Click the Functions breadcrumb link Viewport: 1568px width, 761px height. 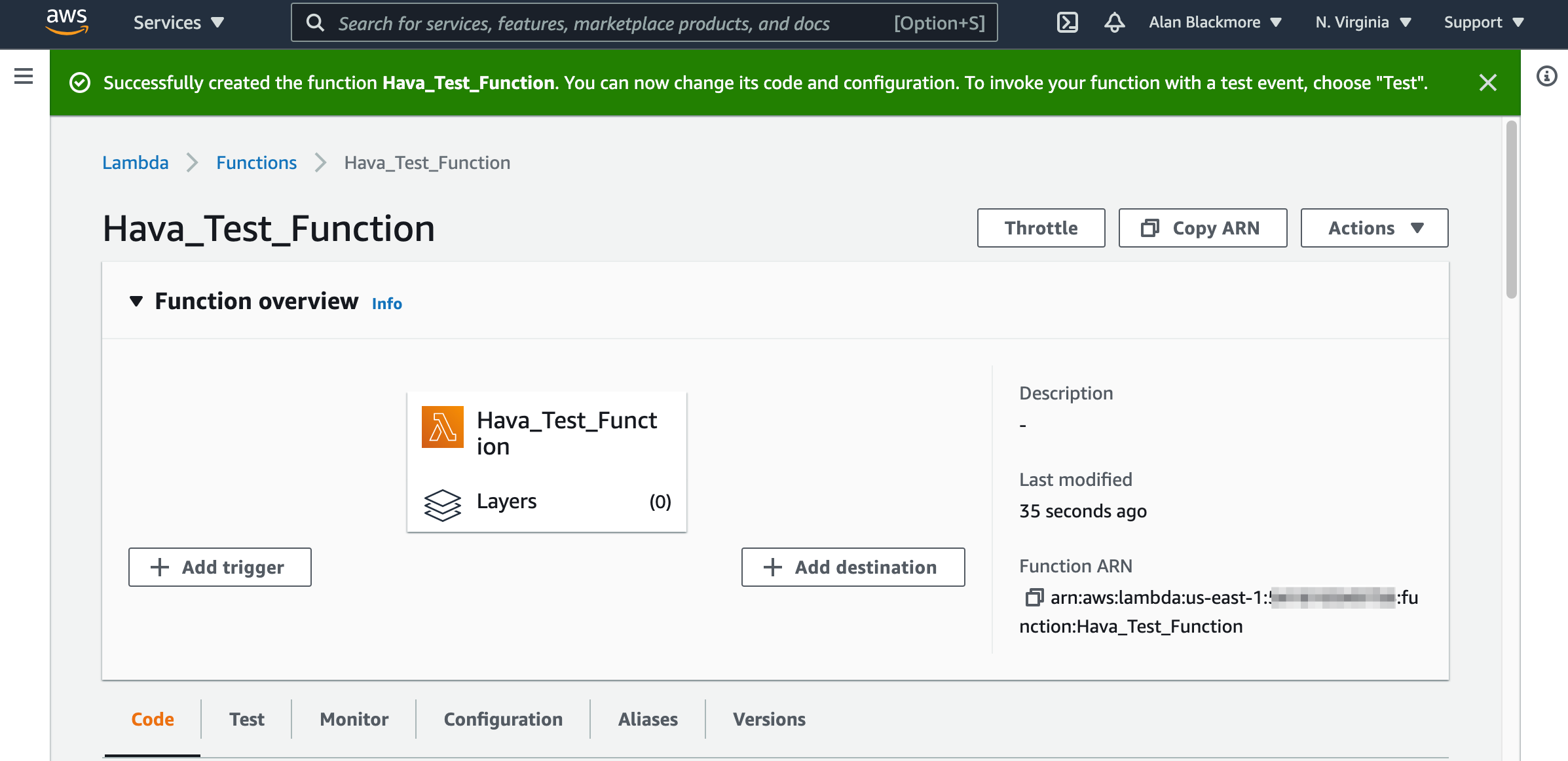click(255, 162)
